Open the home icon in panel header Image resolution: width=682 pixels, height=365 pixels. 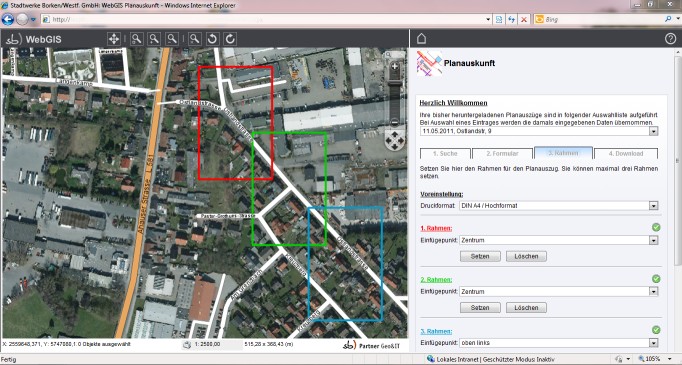tap(421, 39)
